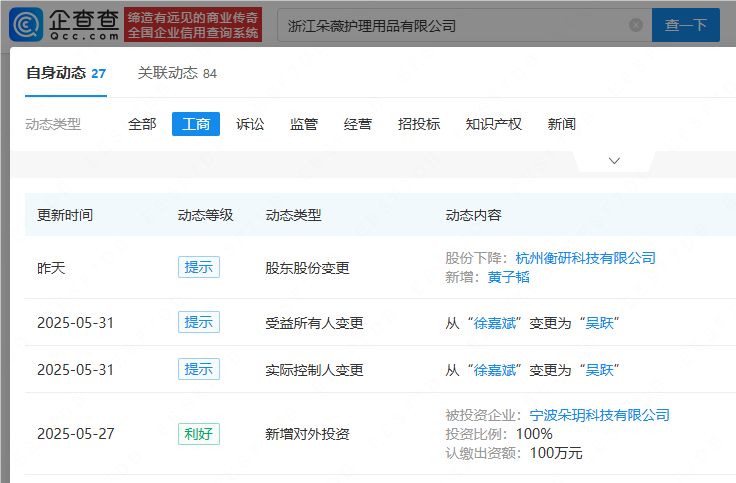Click the 受益所有人变更 type text

(314, 323)
